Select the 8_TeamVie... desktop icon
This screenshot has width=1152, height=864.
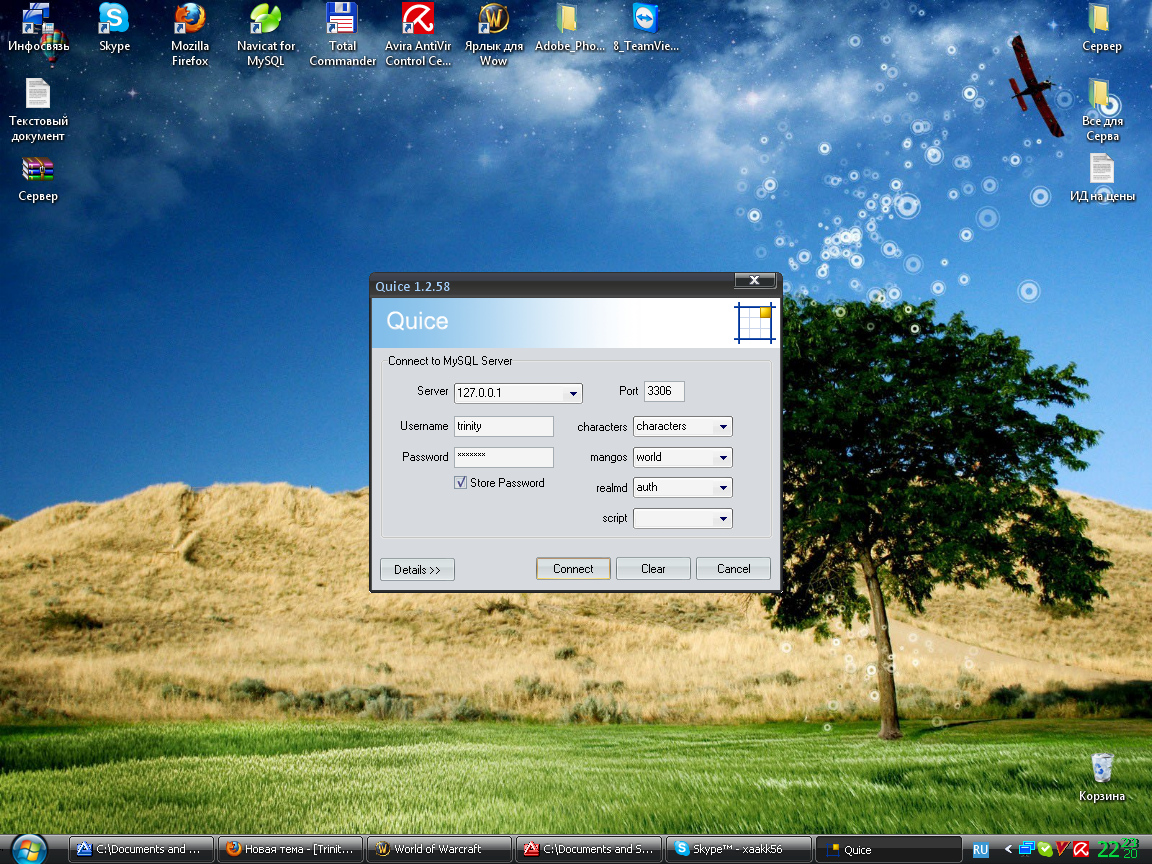[646, 28]
